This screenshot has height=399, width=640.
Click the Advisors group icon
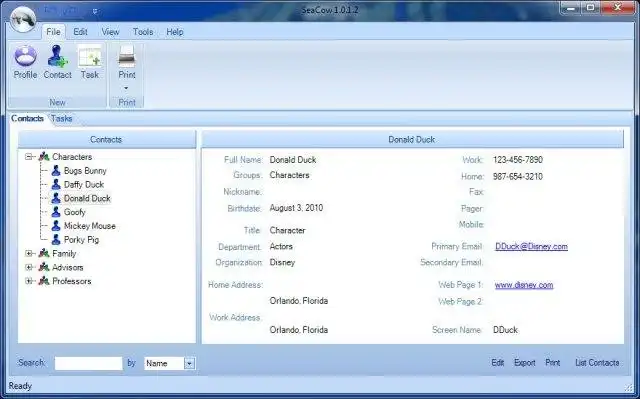pyautogui.click(x=44, y=268)
